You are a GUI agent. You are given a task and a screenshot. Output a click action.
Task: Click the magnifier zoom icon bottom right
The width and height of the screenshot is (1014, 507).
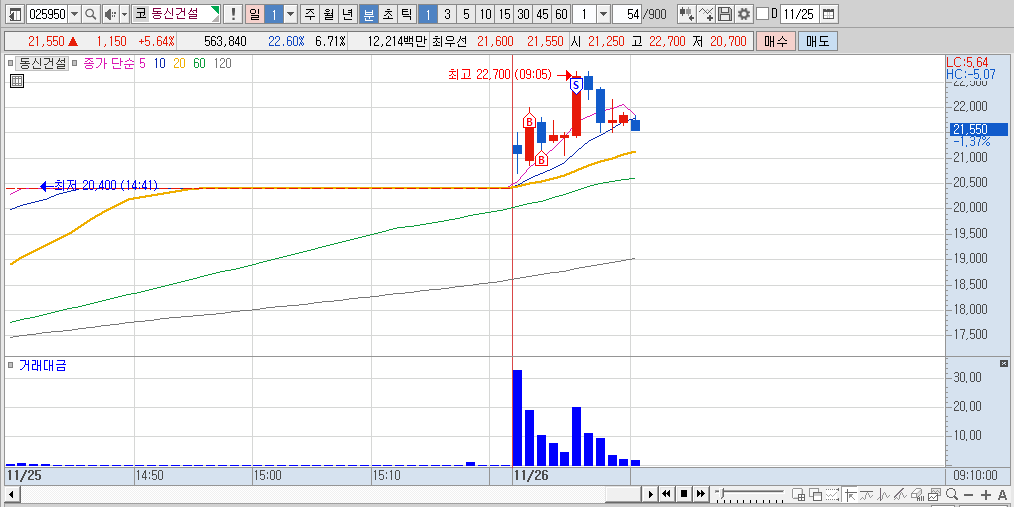[x=952, y=494]
